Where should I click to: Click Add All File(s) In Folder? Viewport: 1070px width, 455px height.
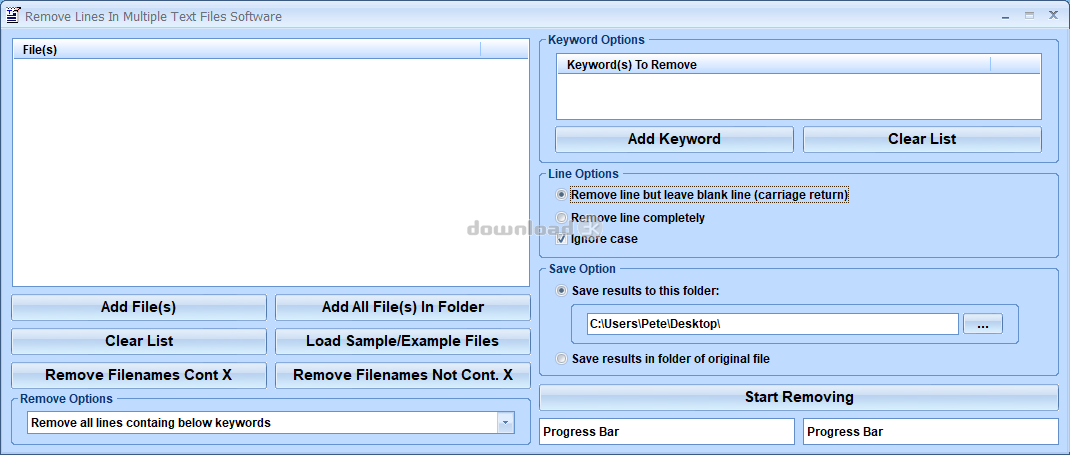pos(403,307)
